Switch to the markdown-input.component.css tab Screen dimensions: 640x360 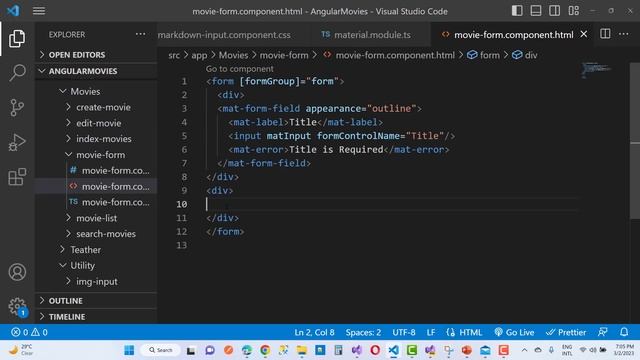(224, 35)
